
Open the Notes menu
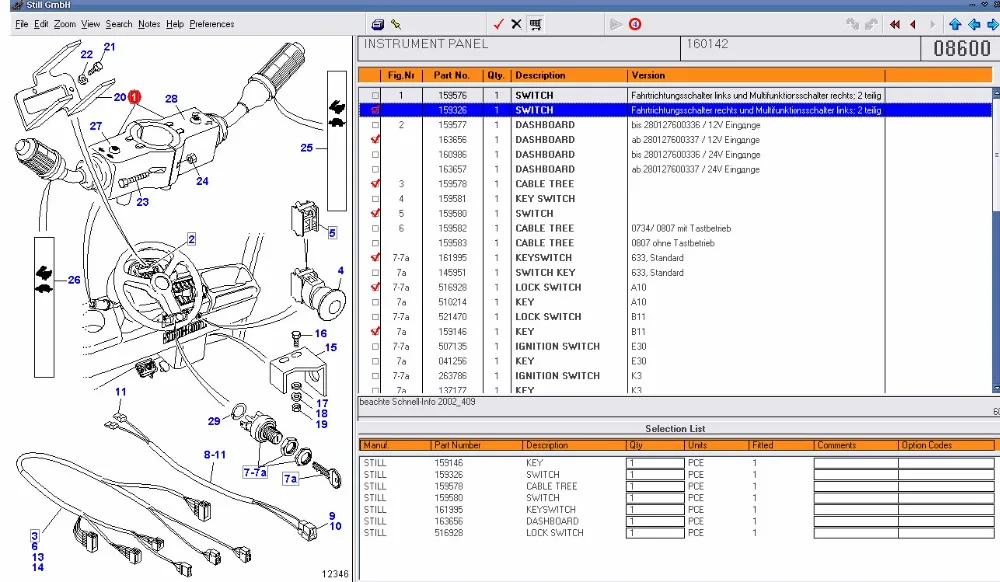pos(149,24)
